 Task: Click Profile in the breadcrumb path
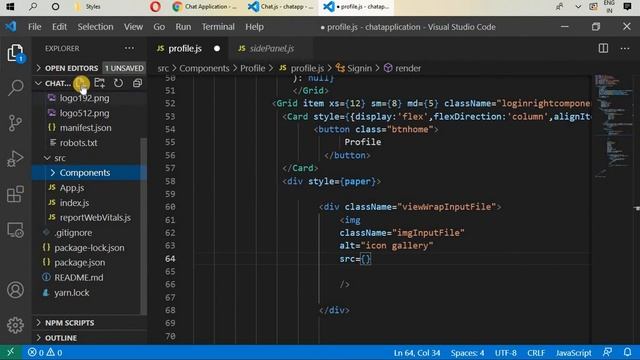click(253, 68)
